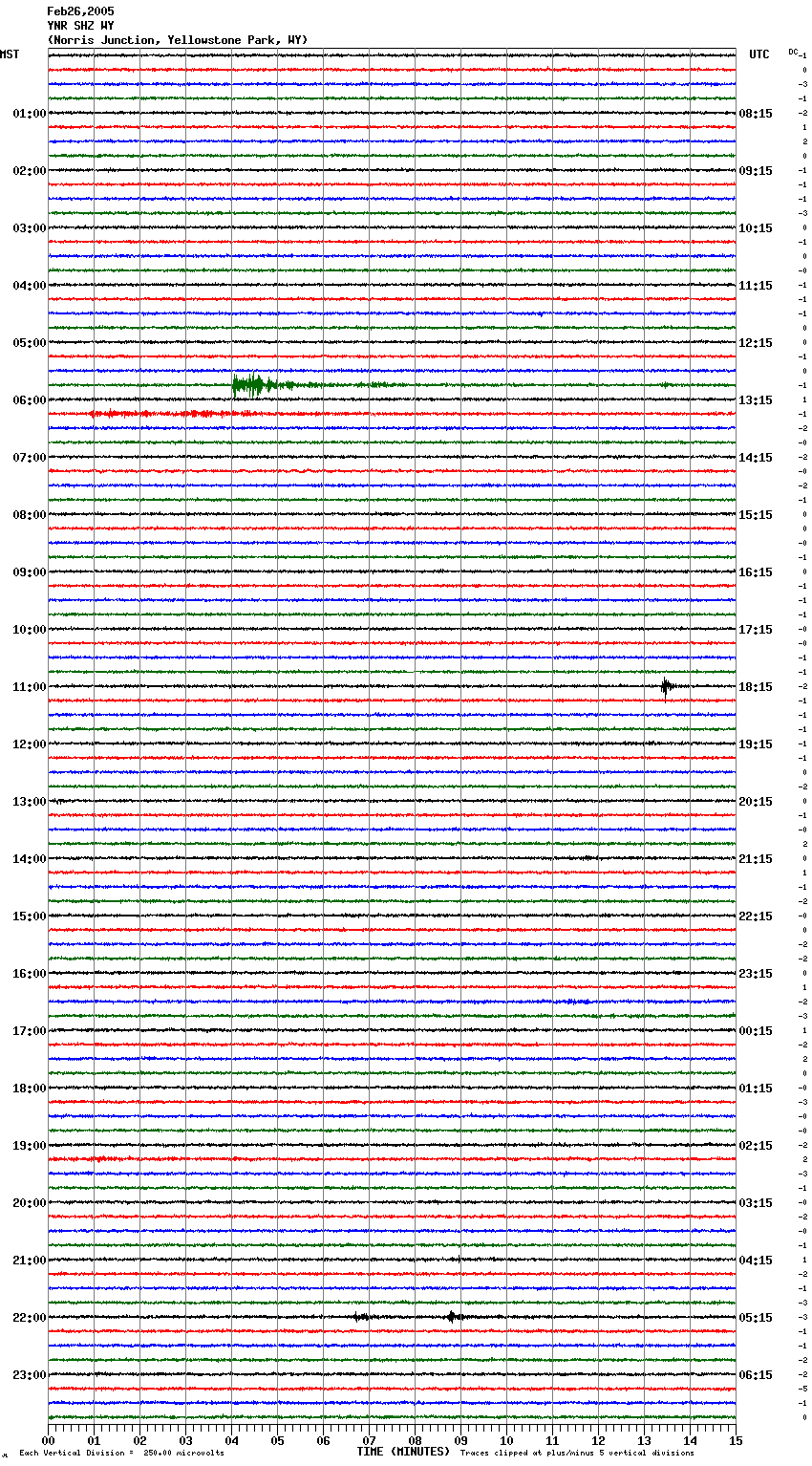Select the 19:00 MST time label
812x1466 pixels.
pos(30,1146)
